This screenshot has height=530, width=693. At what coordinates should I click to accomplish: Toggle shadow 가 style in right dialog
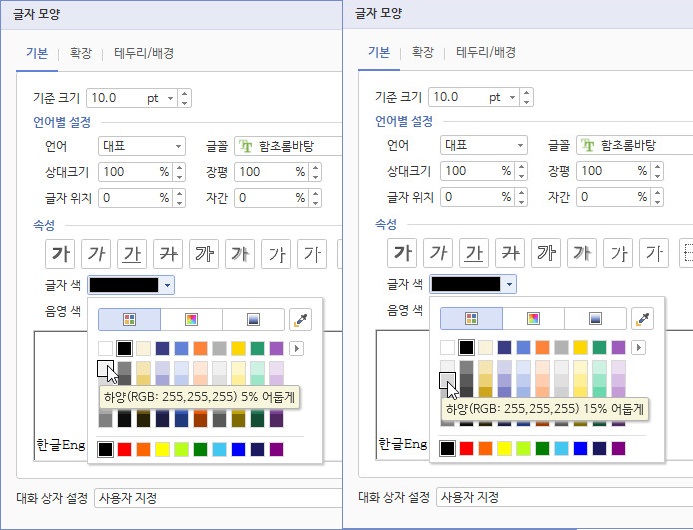(581, 252)
